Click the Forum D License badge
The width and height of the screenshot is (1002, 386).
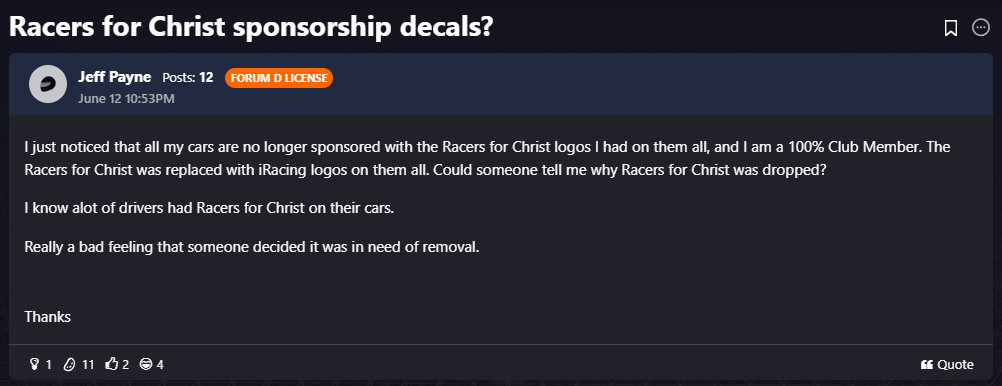click(x=279, y=78)
